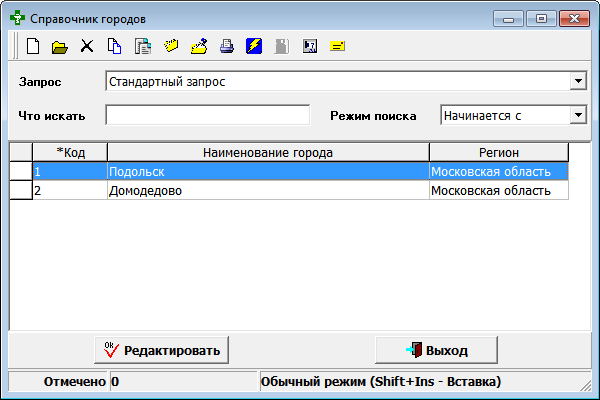The width and height of the screenshot is (600, 400).
Task: Click the code cell with value 2
Action: [70, 190]
